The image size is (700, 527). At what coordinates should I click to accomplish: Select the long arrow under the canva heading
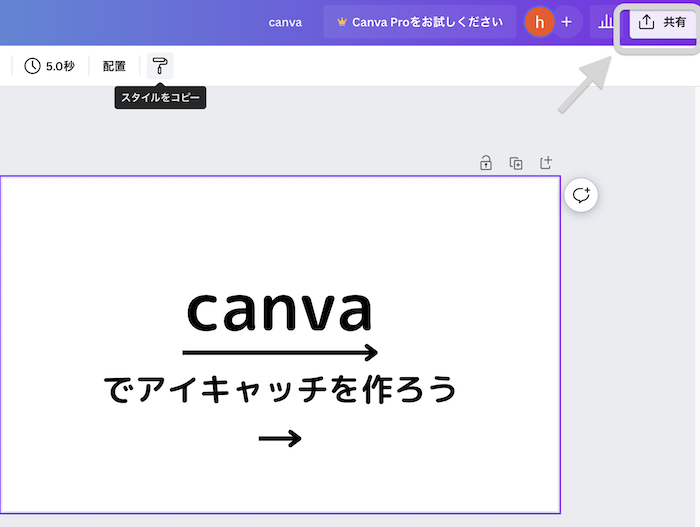pyautogui.click(x=280, y=352)
